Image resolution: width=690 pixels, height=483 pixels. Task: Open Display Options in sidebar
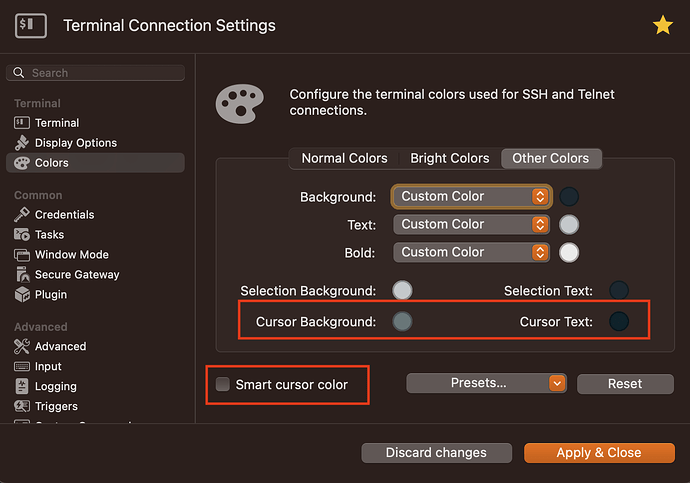75,143
